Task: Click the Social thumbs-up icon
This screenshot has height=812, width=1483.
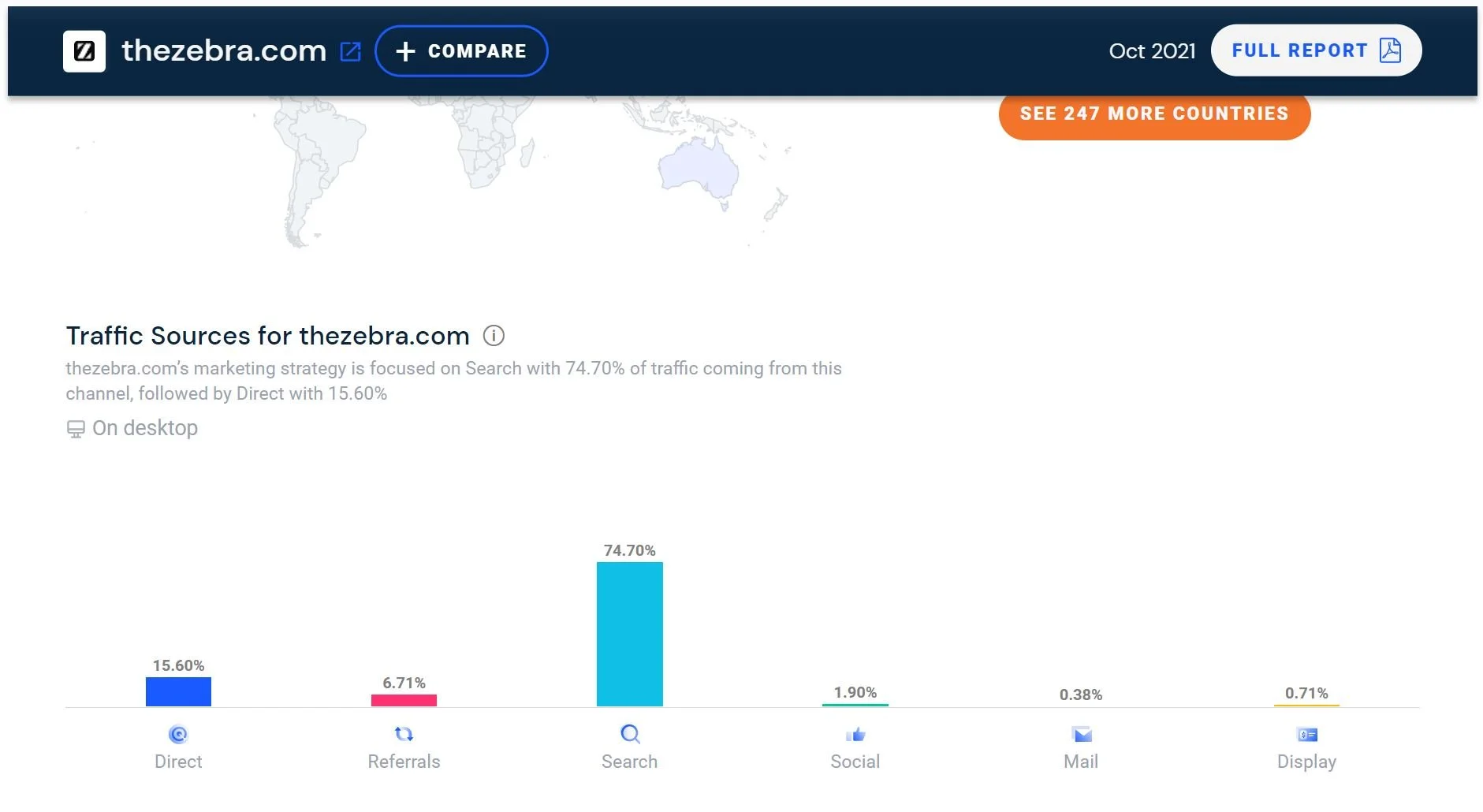Action: point(855,735)
